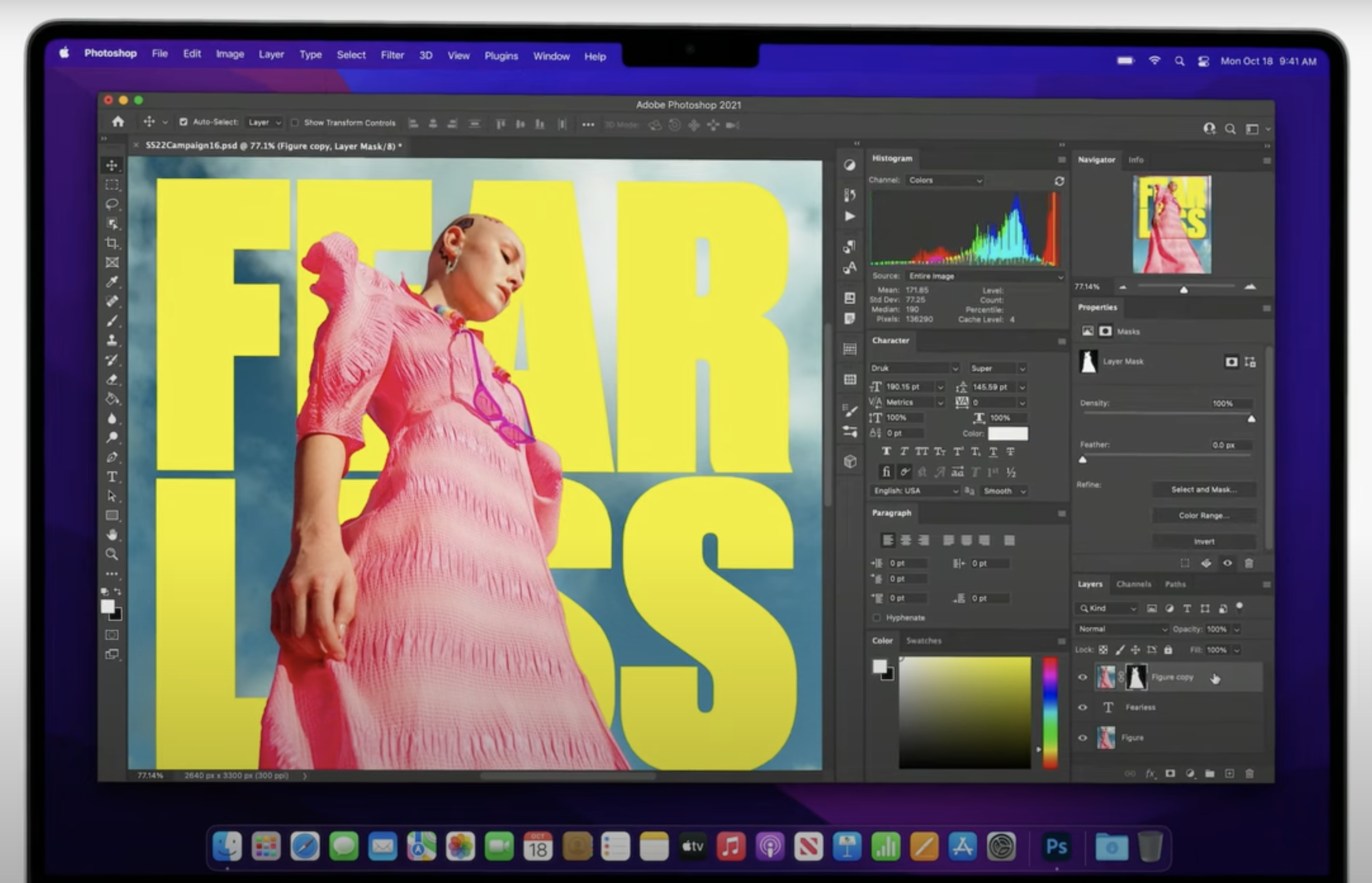Select the Zoom tool in toolbar
Viewport: 1372px width, 883px height.
(112, 554)
